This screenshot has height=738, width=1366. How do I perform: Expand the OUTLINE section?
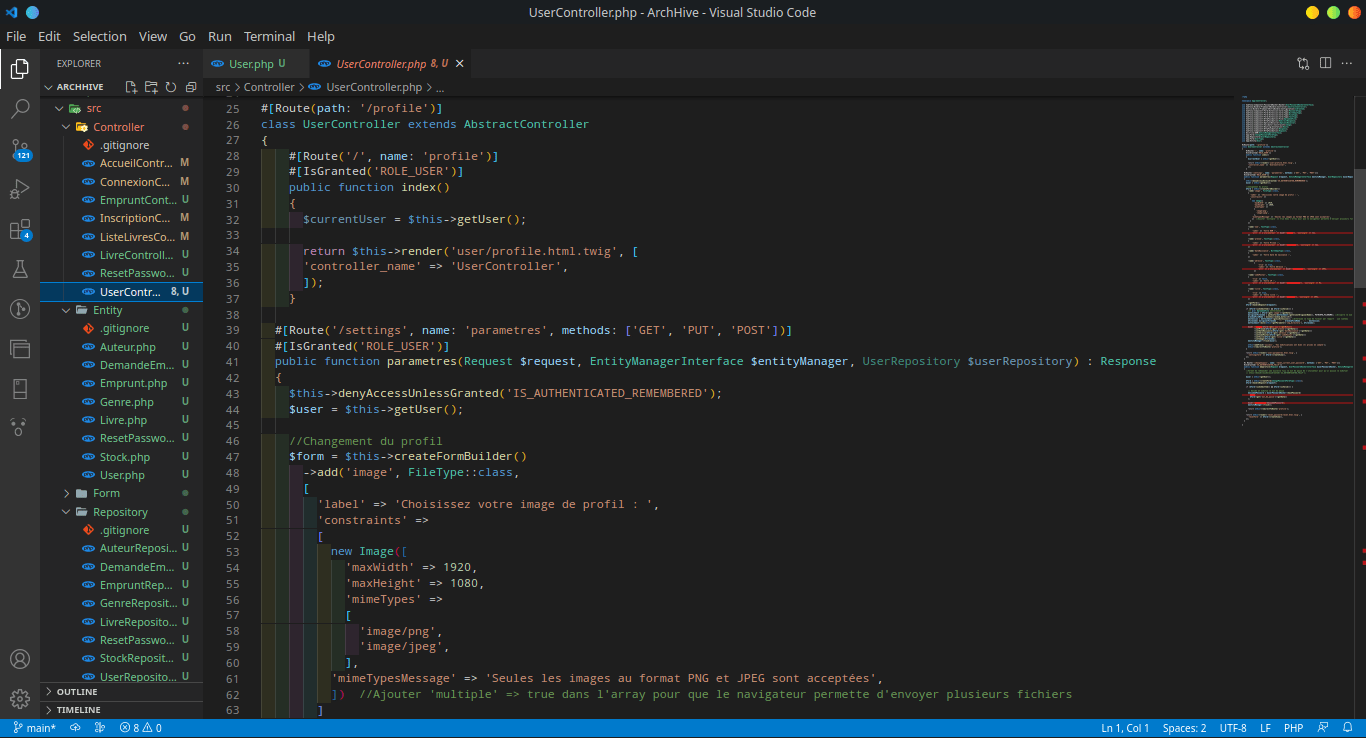click(77, 692)
